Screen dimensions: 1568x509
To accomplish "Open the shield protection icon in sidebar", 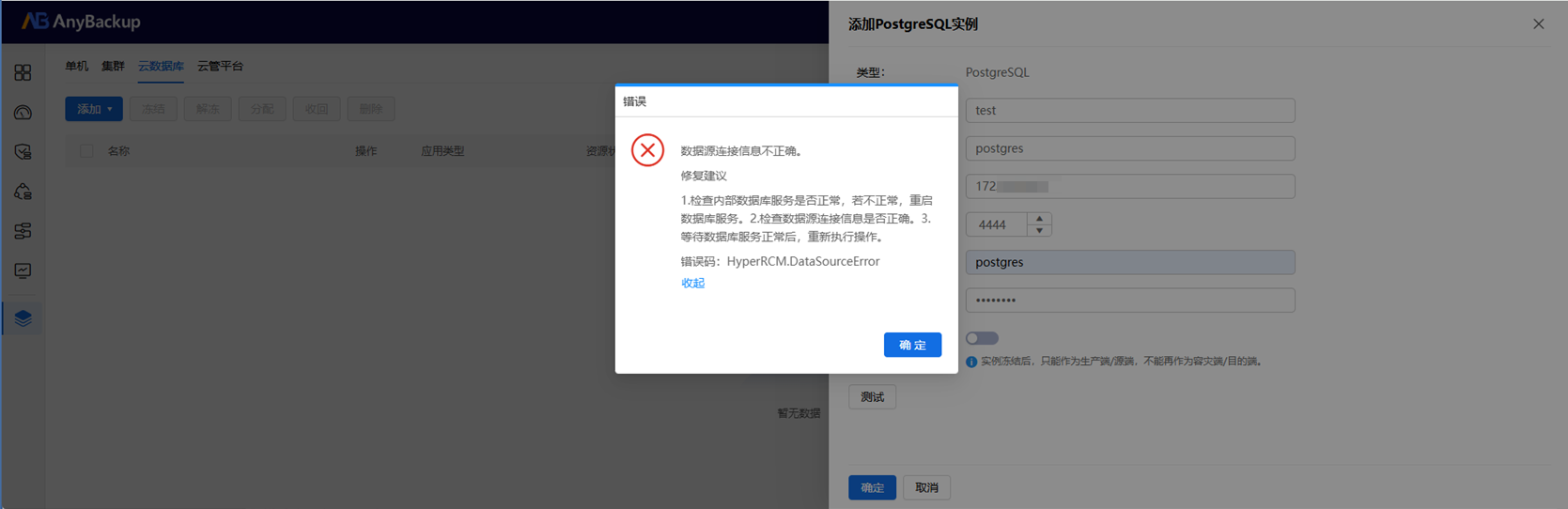I will click(23, 152).
